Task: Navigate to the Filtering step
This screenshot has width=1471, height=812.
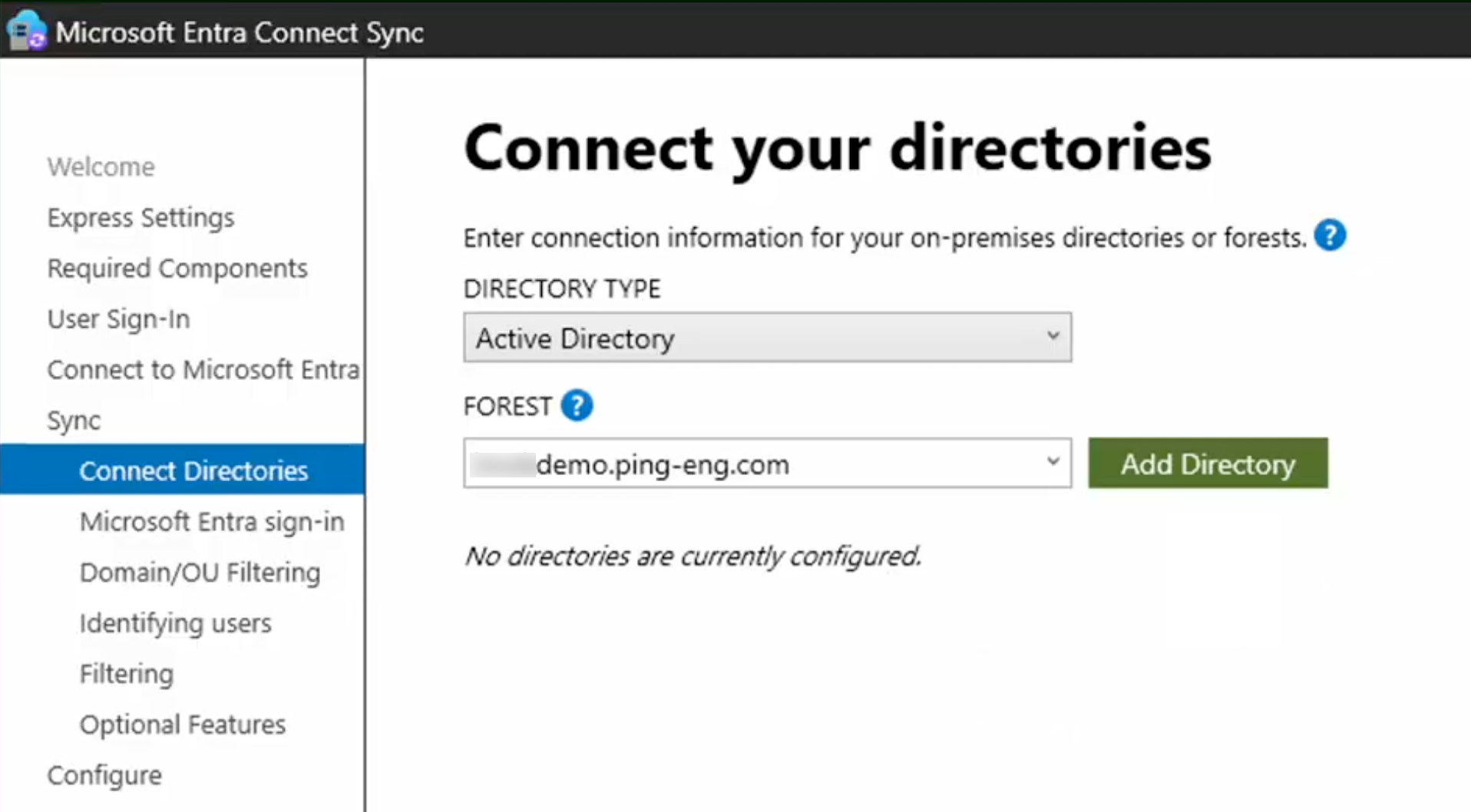Action: 126,673
